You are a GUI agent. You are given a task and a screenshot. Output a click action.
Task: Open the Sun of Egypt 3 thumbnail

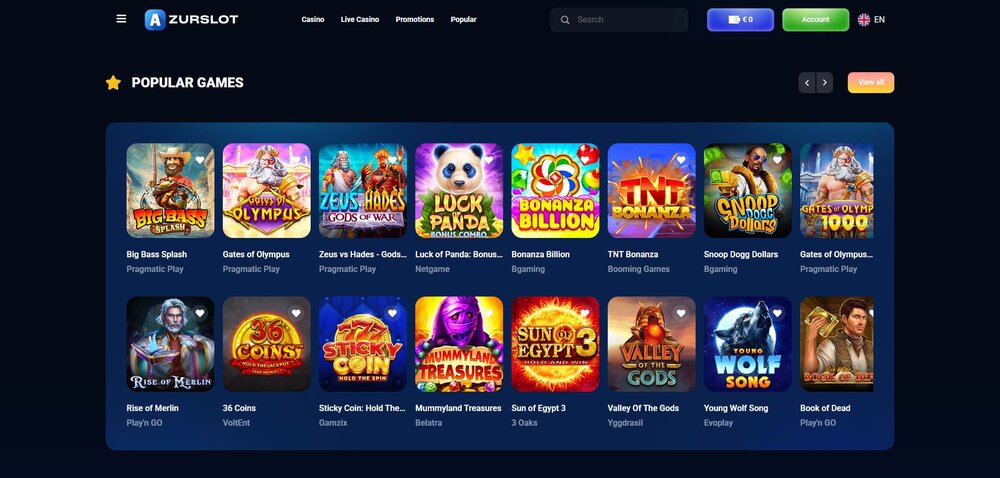(555, 344)
